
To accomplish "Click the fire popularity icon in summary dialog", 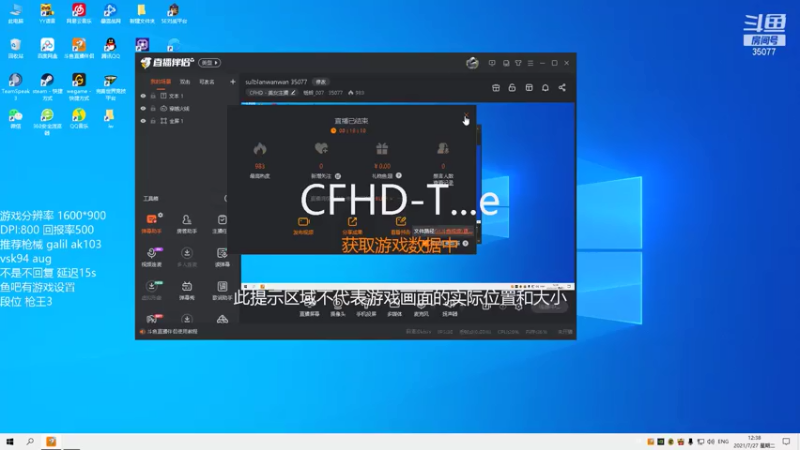I will (x=260, y=149).
